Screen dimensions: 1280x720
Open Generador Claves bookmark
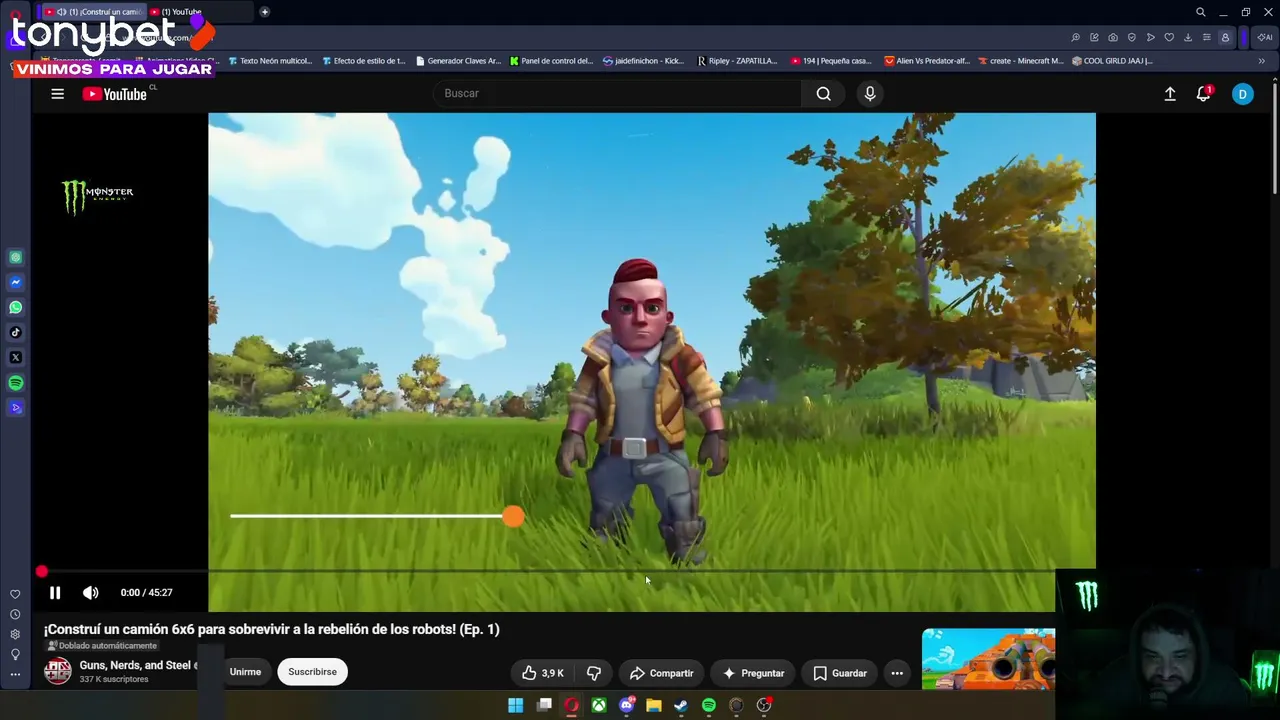pos(458,61)
